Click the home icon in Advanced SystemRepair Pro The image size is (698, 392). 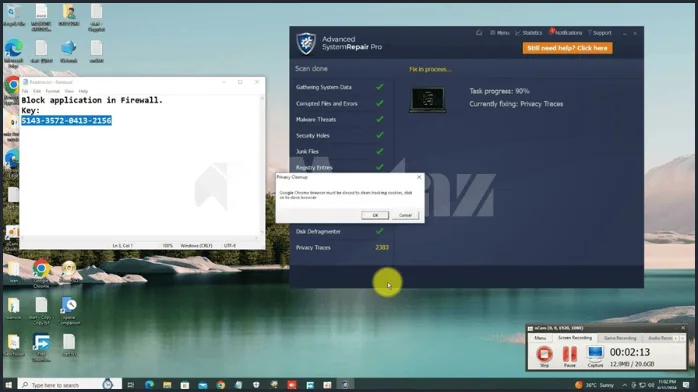click(x=479, y=32)
